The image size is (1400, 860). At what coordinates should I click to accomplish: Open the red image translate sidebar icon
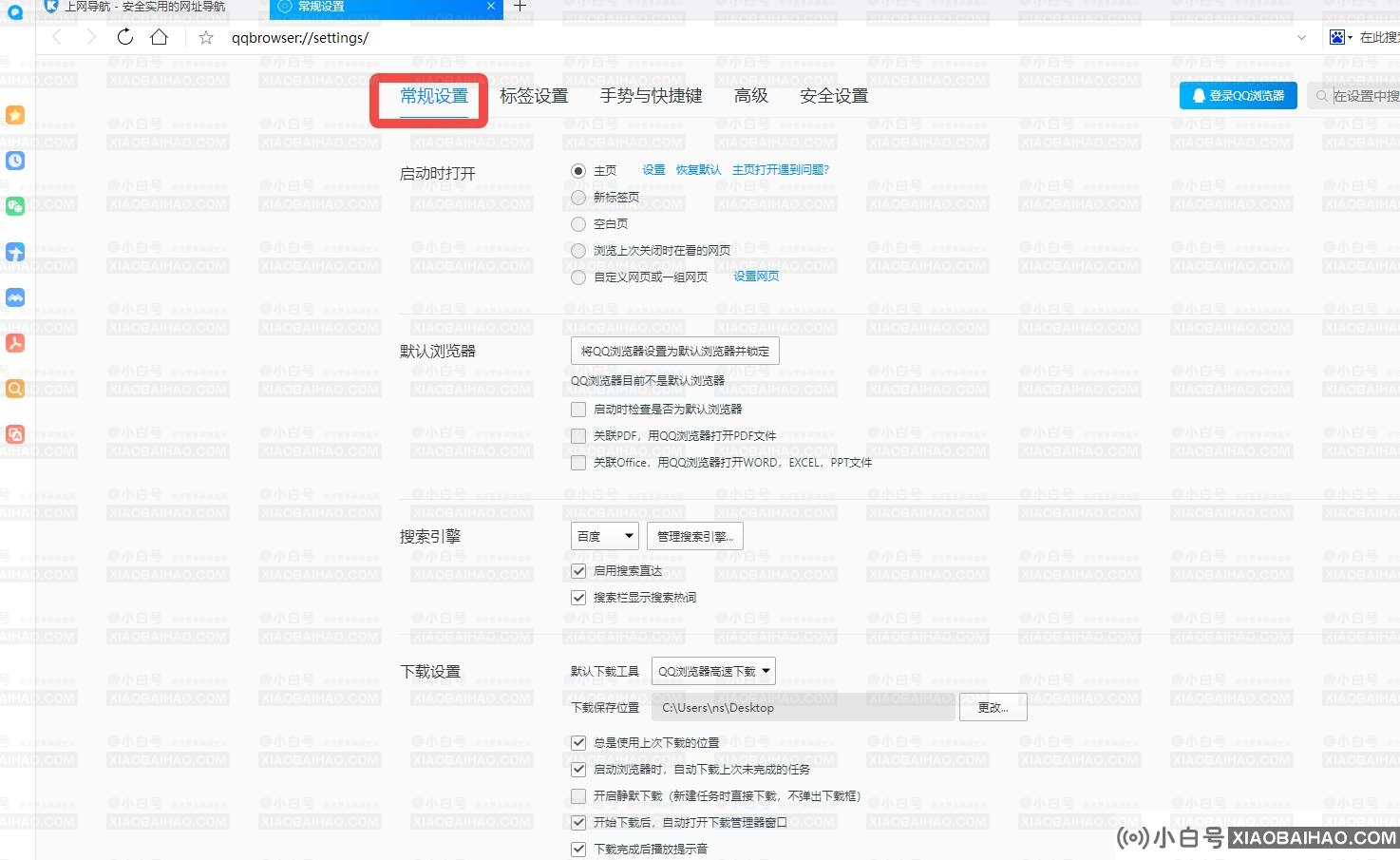click(15, 434)
